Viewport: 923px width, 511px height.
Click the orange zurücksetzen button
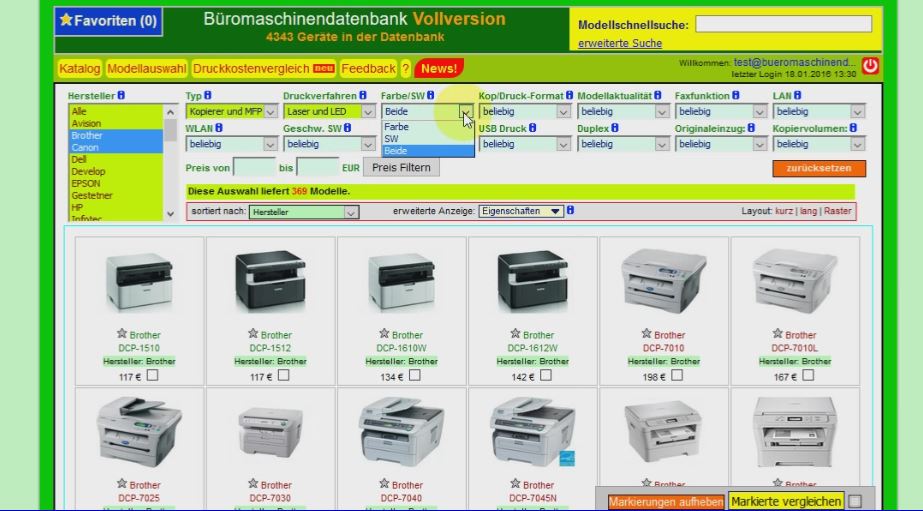tap(819, 168)
